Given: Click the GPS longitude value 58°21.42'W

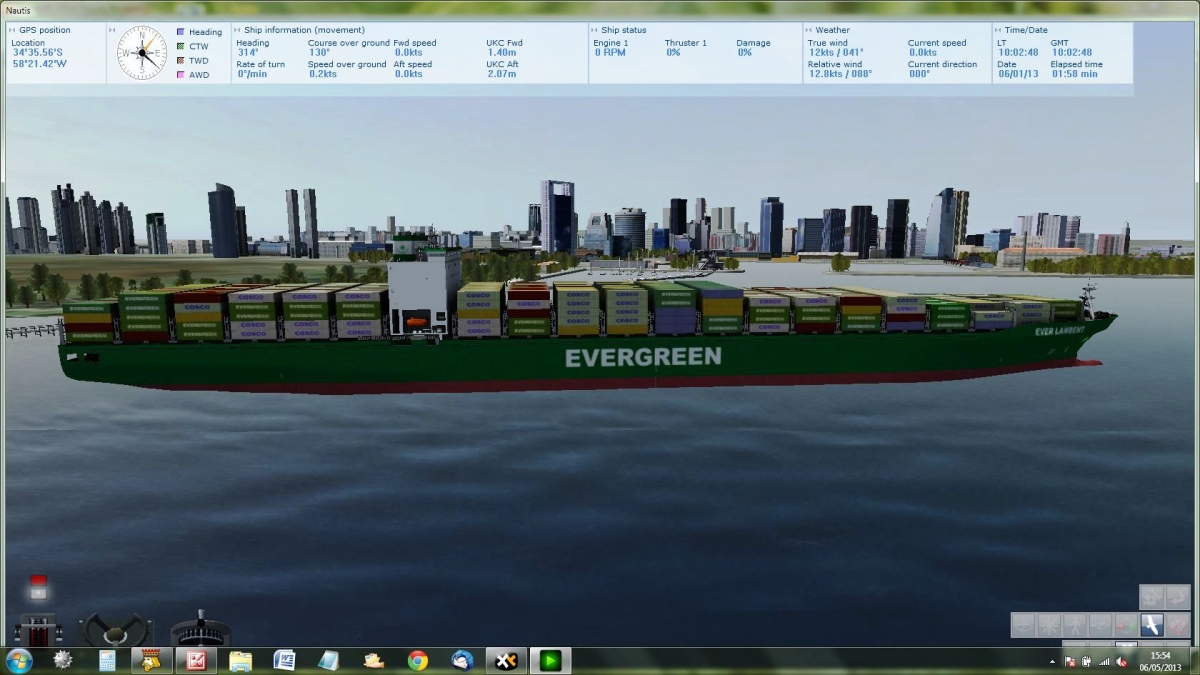Looking at the screenshot, I should click(x=40, y=64).
